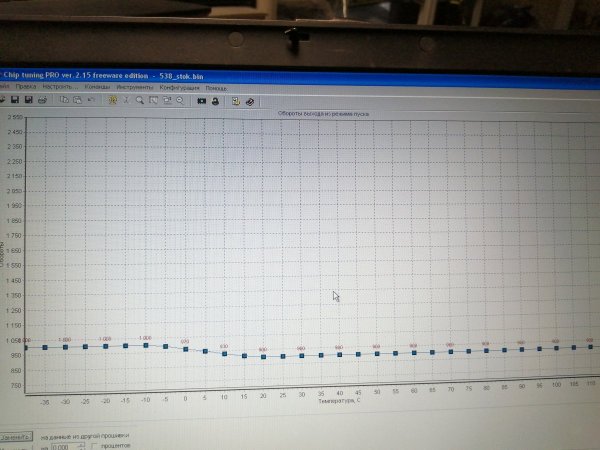This screenshot has width=600, height=450.
Task: Open the "Помощь" menu
Action: (x=216, y=87)
